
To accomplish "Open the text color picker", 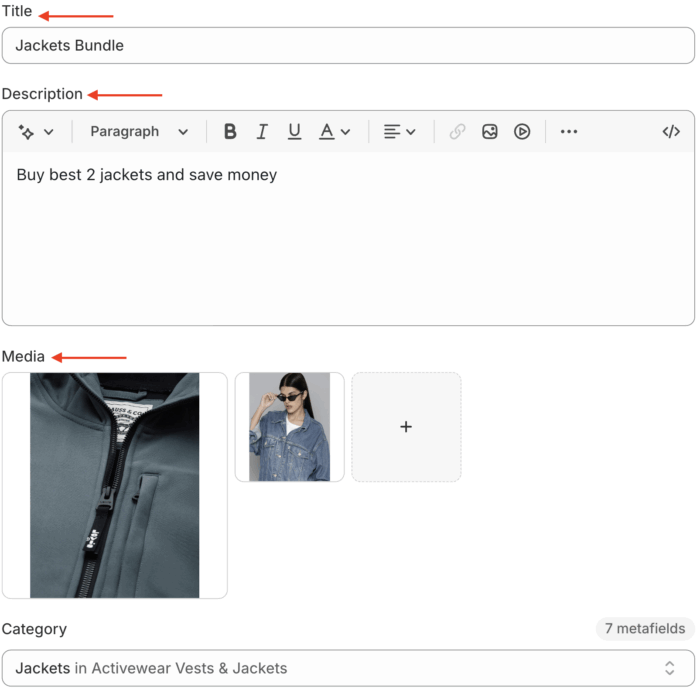I will pos(334,132).
